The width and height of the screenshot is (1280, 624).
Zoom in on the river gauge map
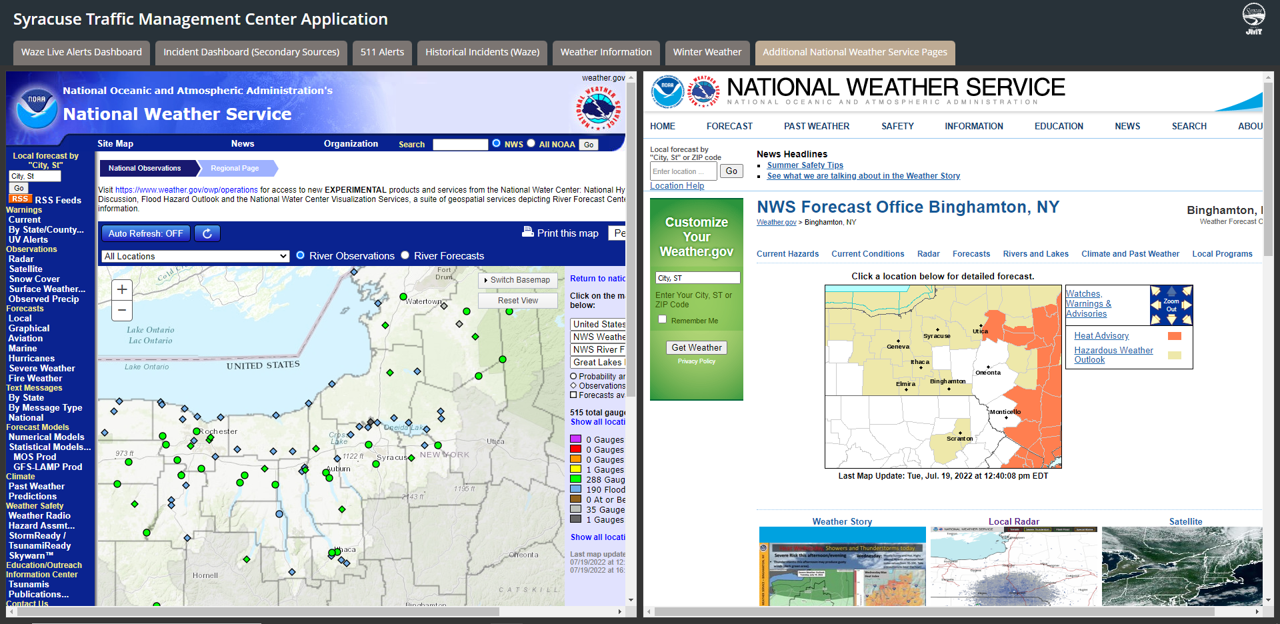(122, 289)
